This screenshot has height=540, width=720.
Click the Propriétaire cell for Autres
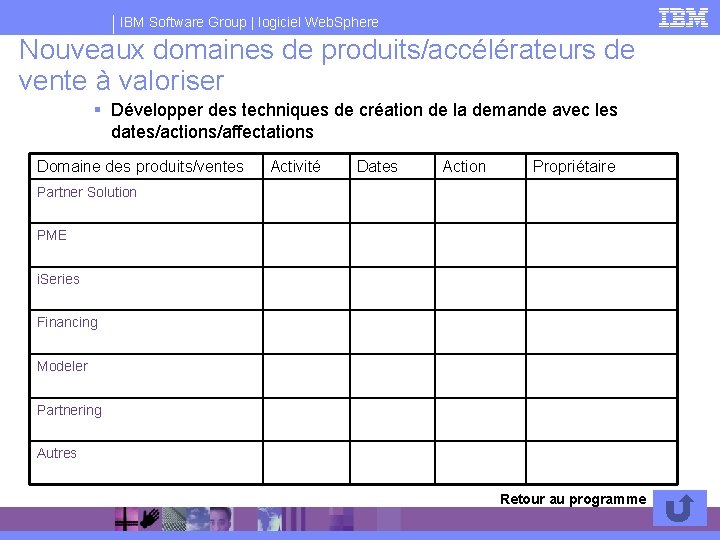(x=601, y=462)
